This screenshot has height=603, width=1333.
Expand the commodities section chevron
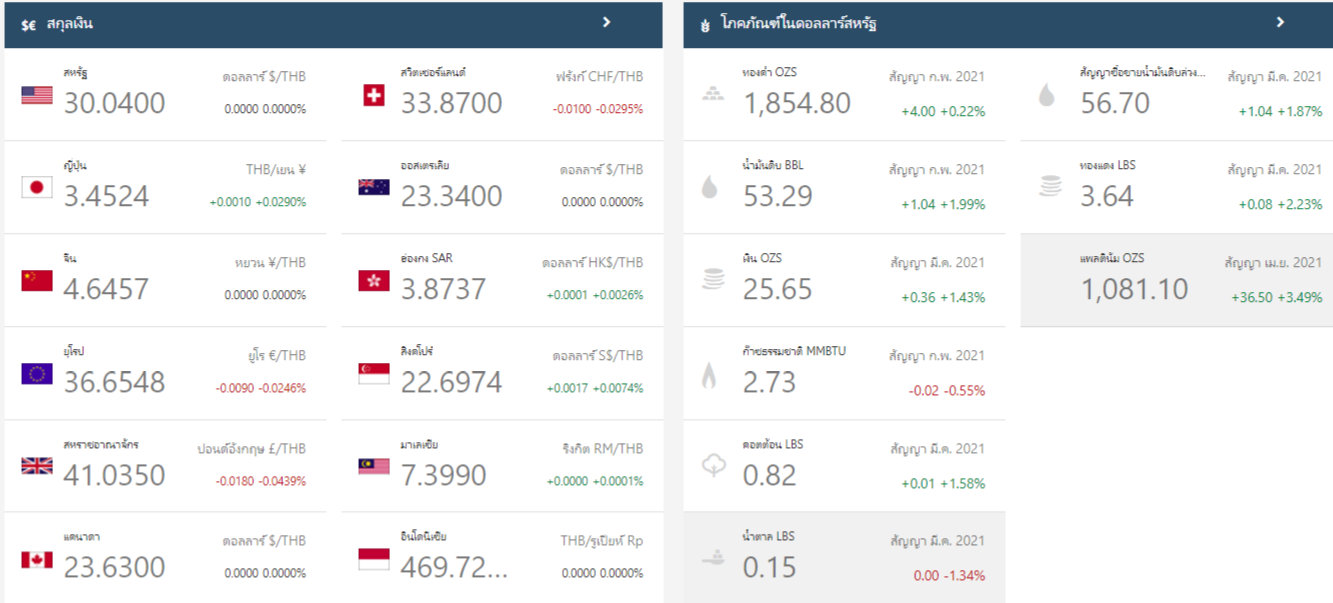coord(1280,22)
